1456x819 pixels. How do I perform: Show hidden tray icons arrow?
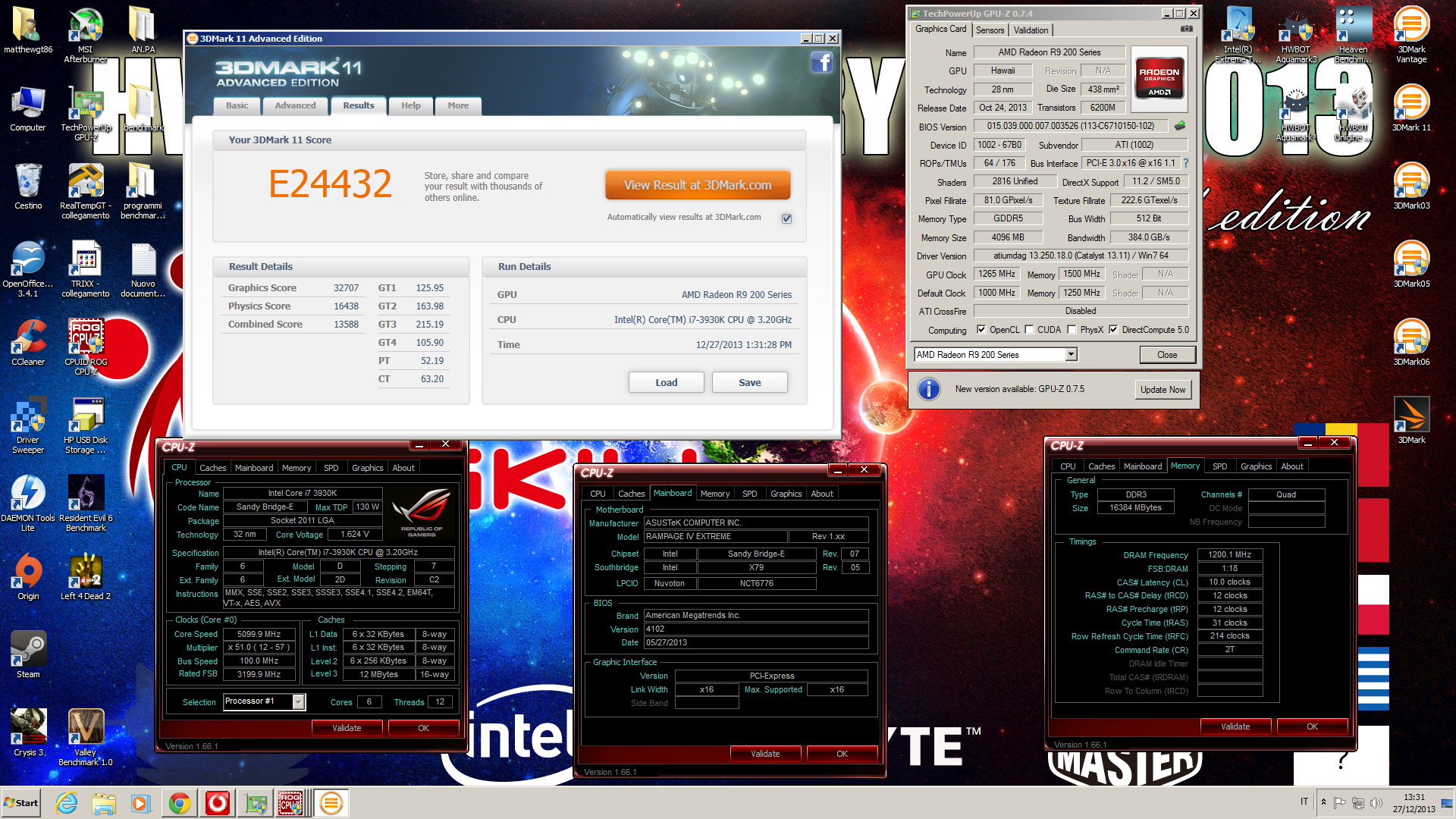coord(1323,802)
